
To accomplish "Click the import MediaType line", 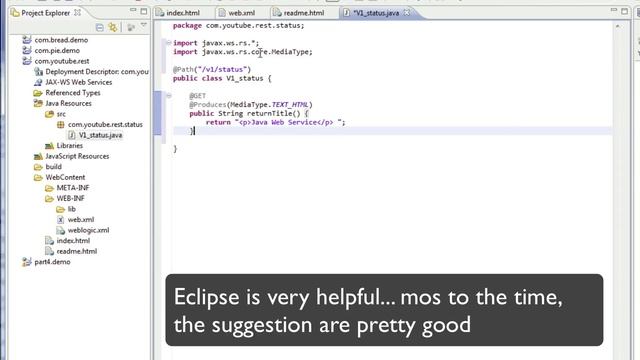I will pyautogui.click(x=242, y=52).
